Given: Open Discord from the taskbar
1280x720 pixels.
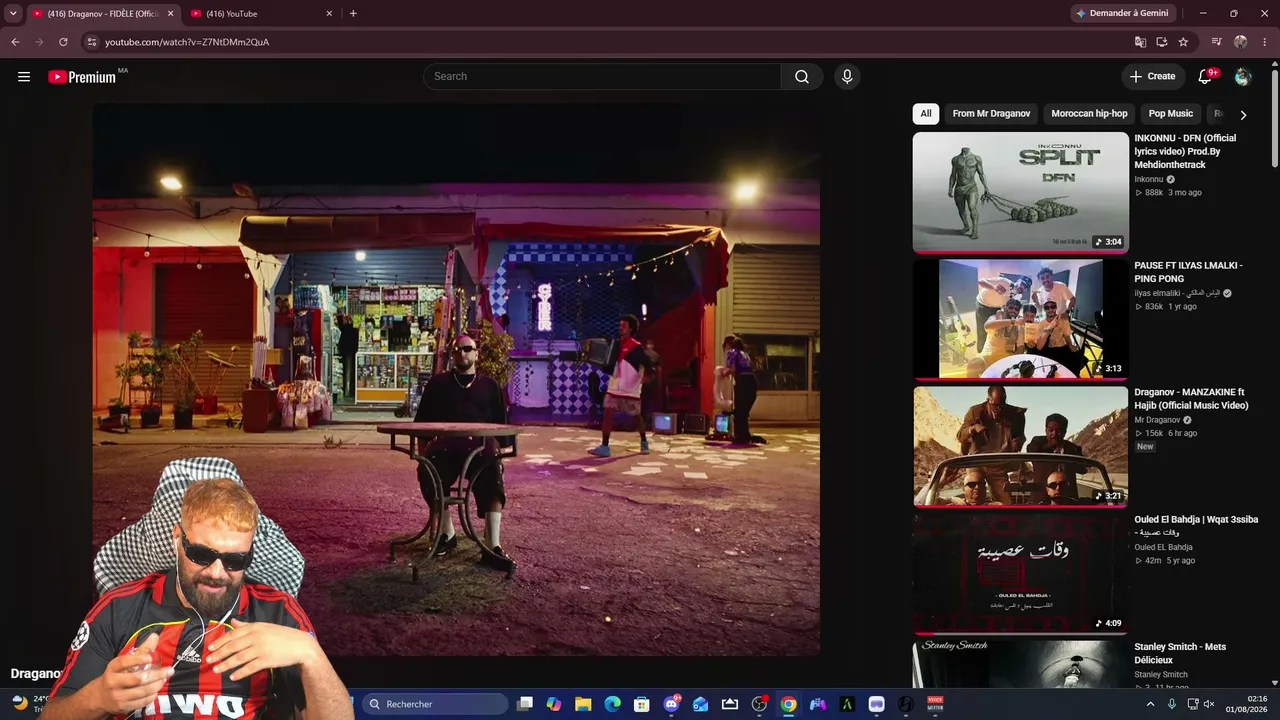Looking at the screenshot, I should point(671,704).
